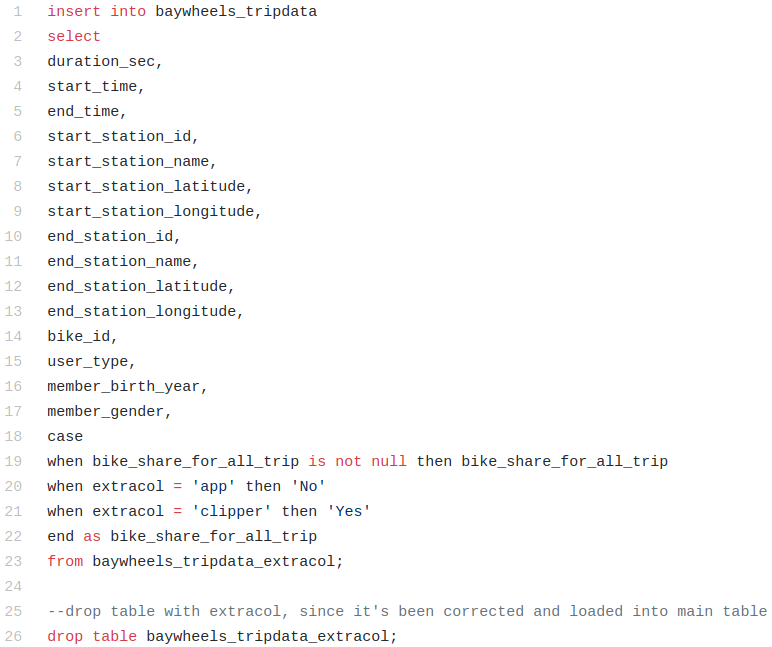The height and width of the screenshot is (647, 772).
Task: Click 'drop table' keywords on line 26
Action: [92, 637]
